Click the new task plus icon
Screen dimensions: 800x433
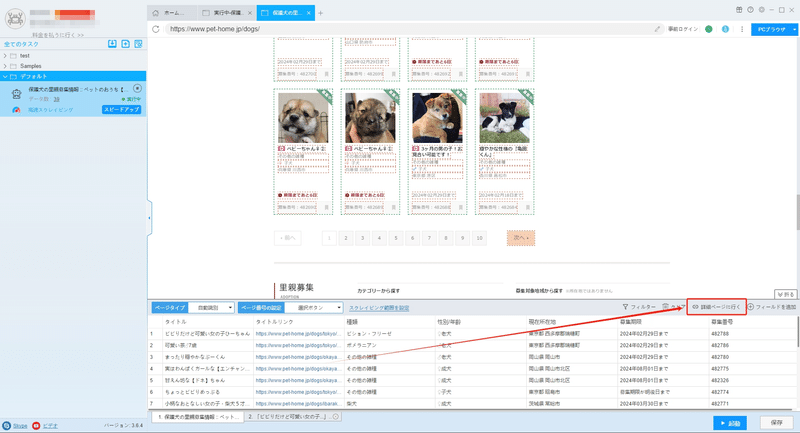coord(126,44)
